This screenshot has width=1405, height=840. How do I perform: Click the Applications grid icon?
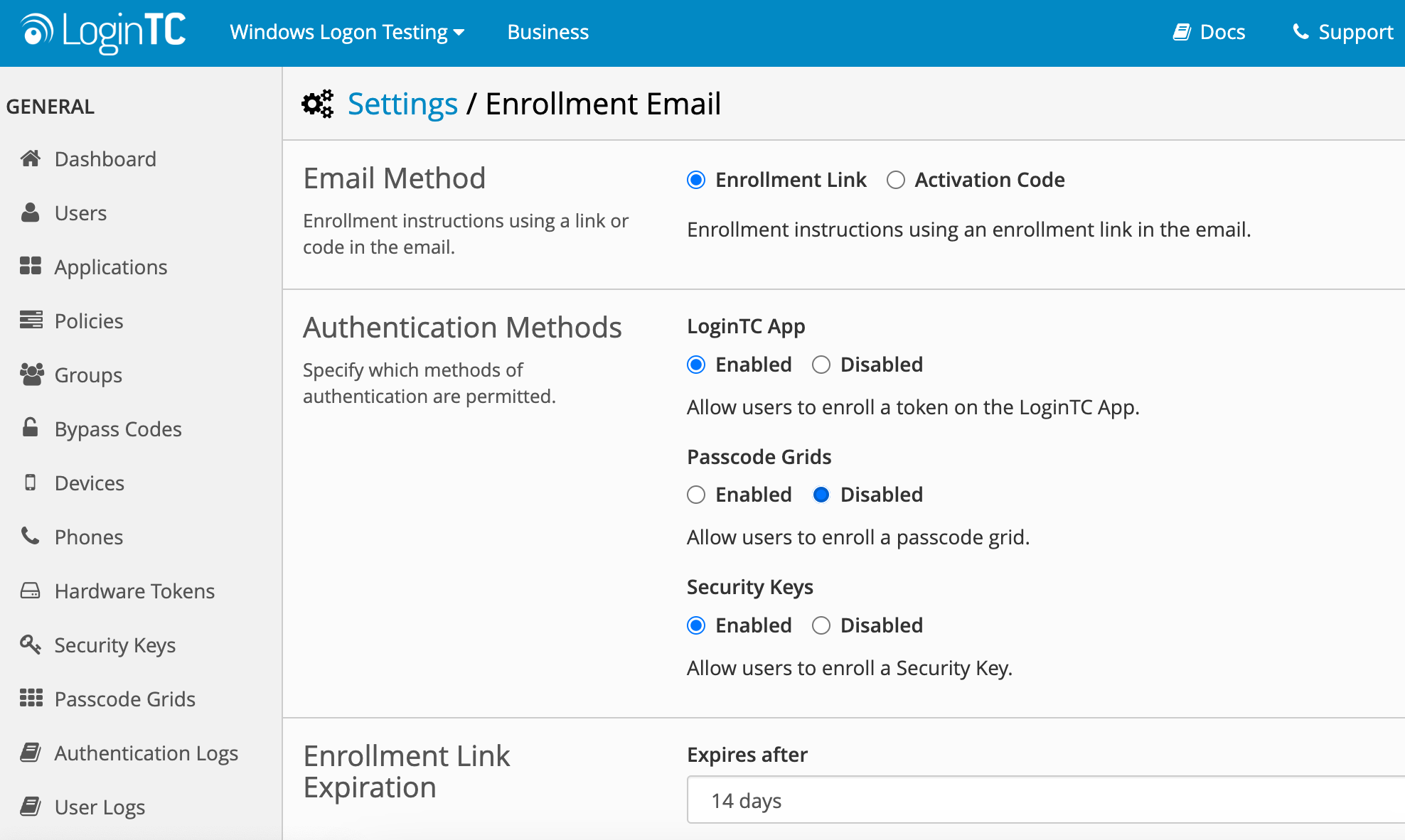(31, 266)
